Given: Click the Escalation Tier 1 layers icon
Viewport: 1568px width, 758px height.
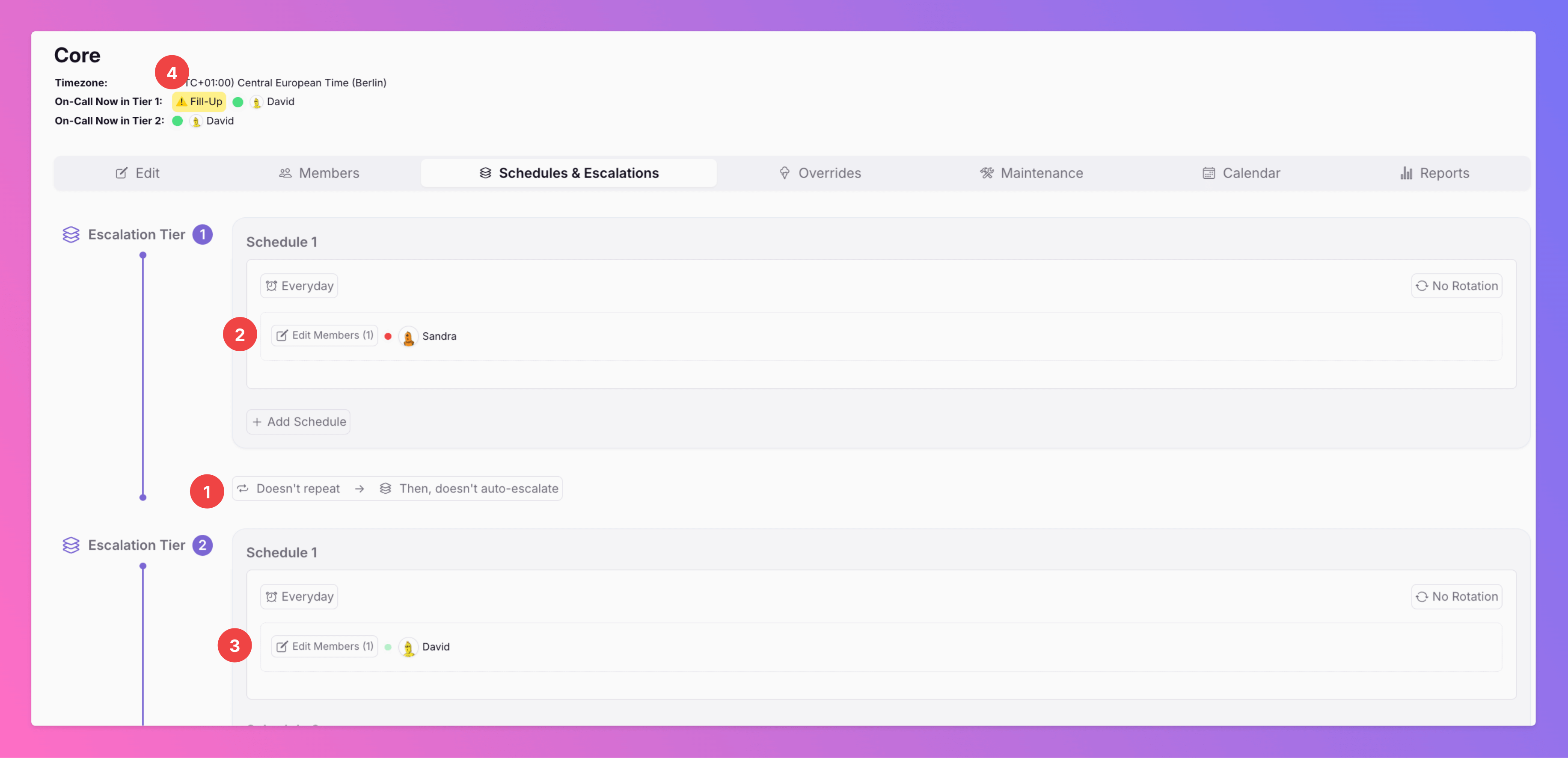Looking at the screenshot, I should (x=71, y=234).
